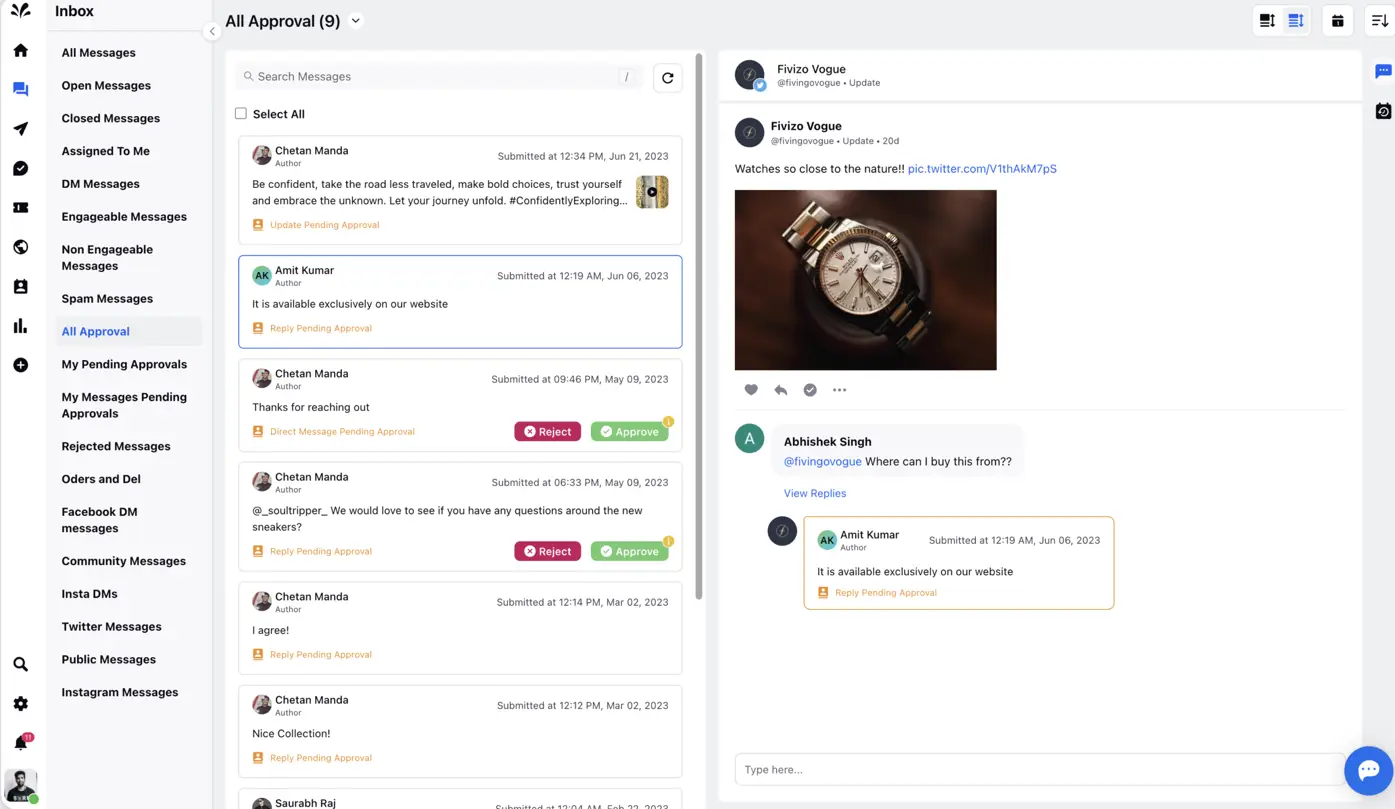Screen dimensions: 1395x809
Task: Click View Replies link
Action: tap(815, 494)
